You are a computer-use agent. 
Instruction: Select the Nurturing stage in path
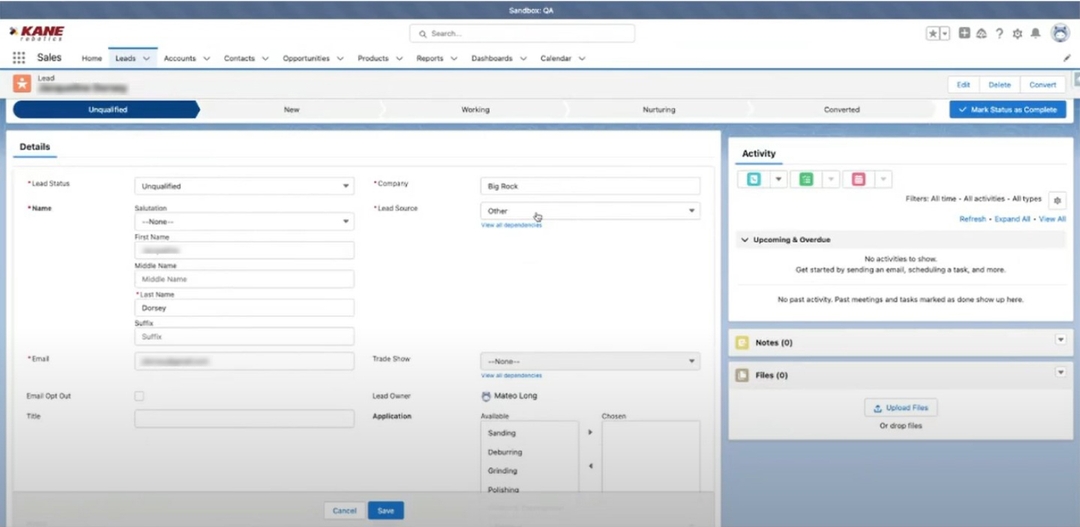pos(658,109)
